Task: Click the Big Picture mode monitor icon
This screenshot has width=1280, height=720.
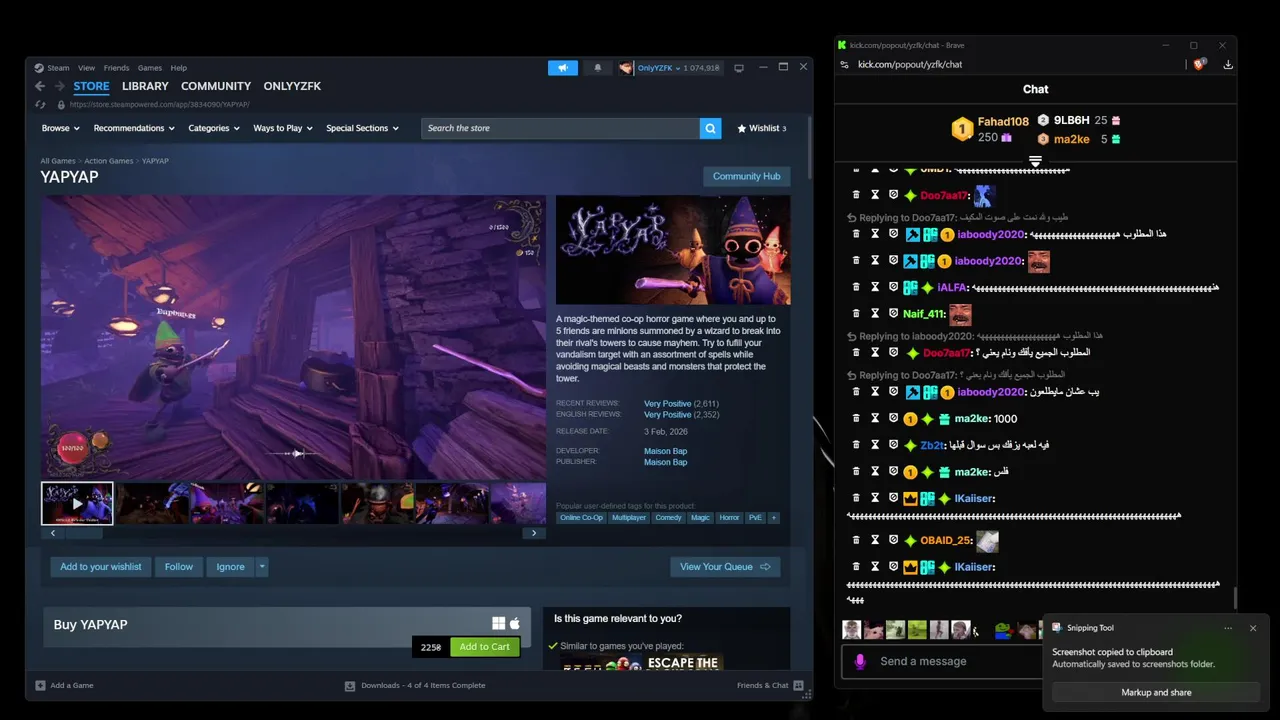Action: click(739, 68)
